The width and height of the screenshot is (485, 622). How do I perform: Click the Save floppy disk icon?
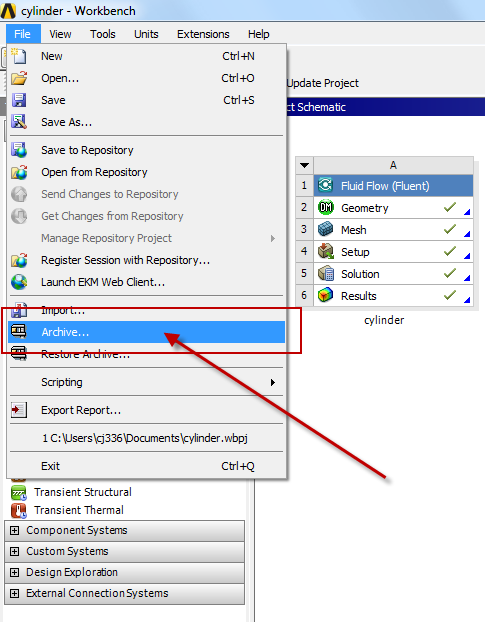[x=19, y=100]
